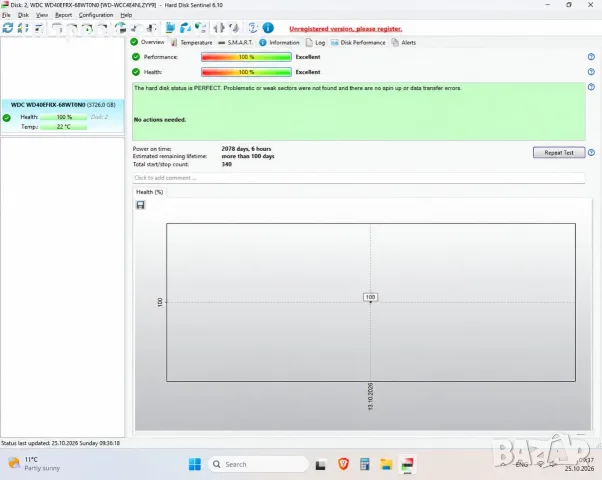Switch to the Information tab

pos(279,42)
